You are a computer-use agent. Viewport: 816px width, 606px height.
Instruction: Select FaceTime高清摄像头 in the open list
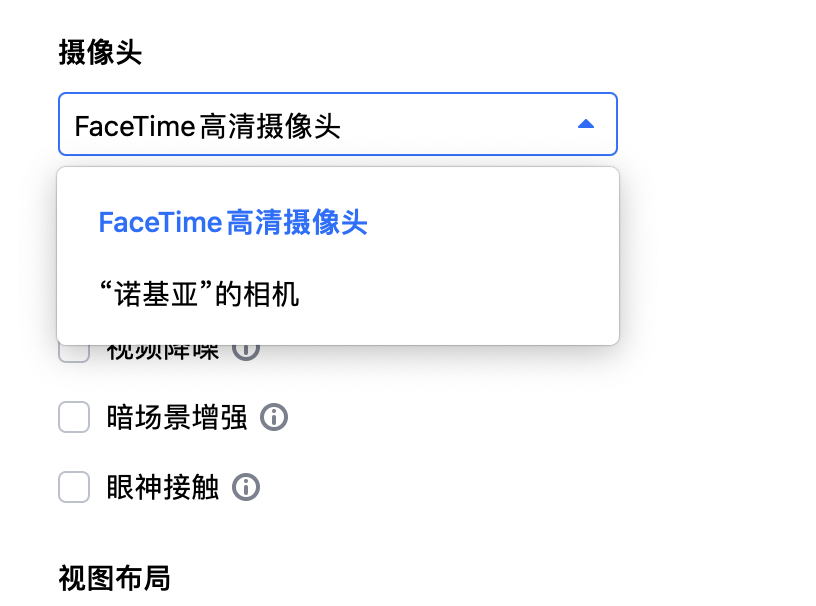[x=233, y=222]
